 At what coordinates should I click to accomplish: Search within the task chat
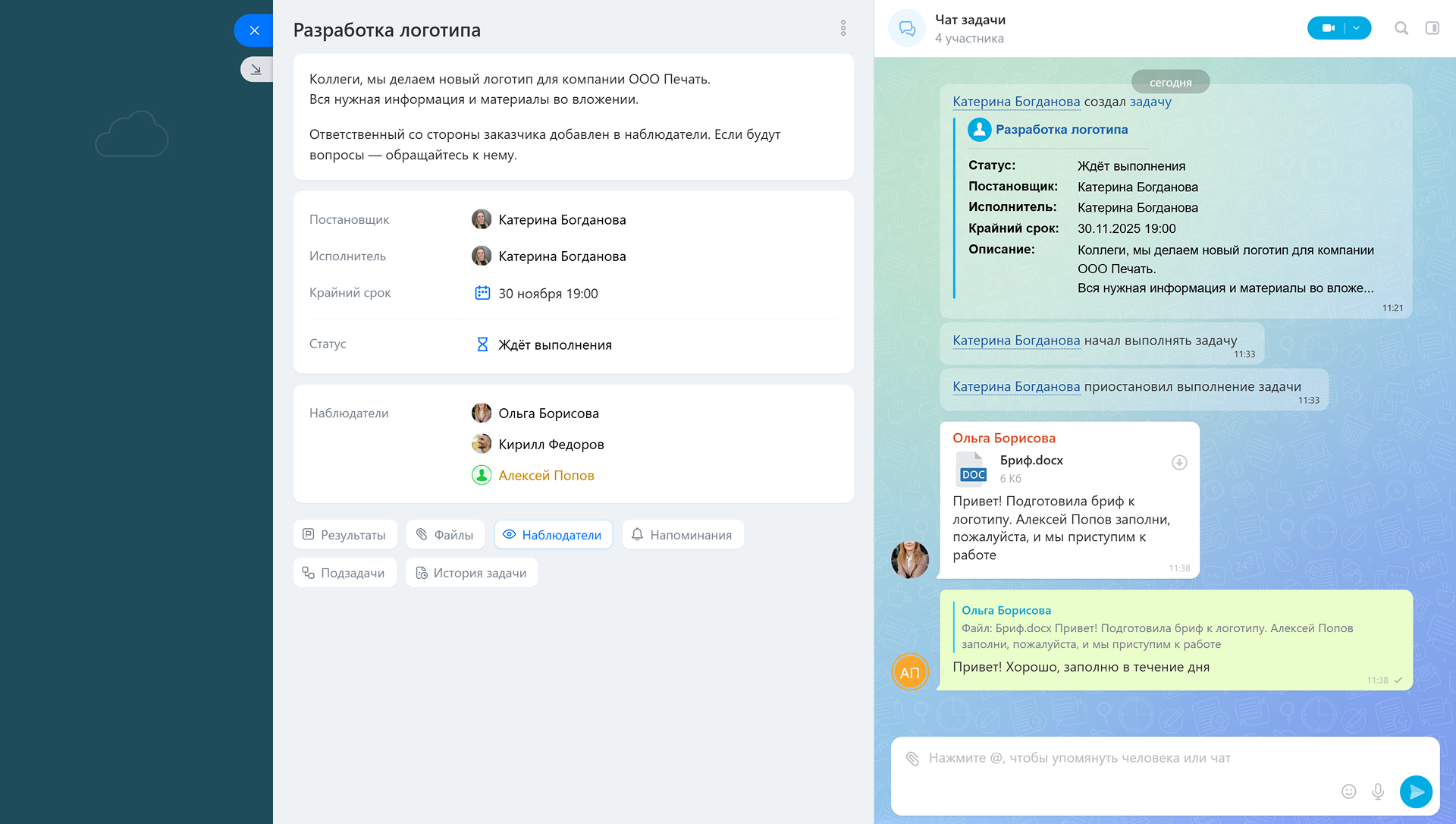pyautogui.click(x=1401, y=28)
